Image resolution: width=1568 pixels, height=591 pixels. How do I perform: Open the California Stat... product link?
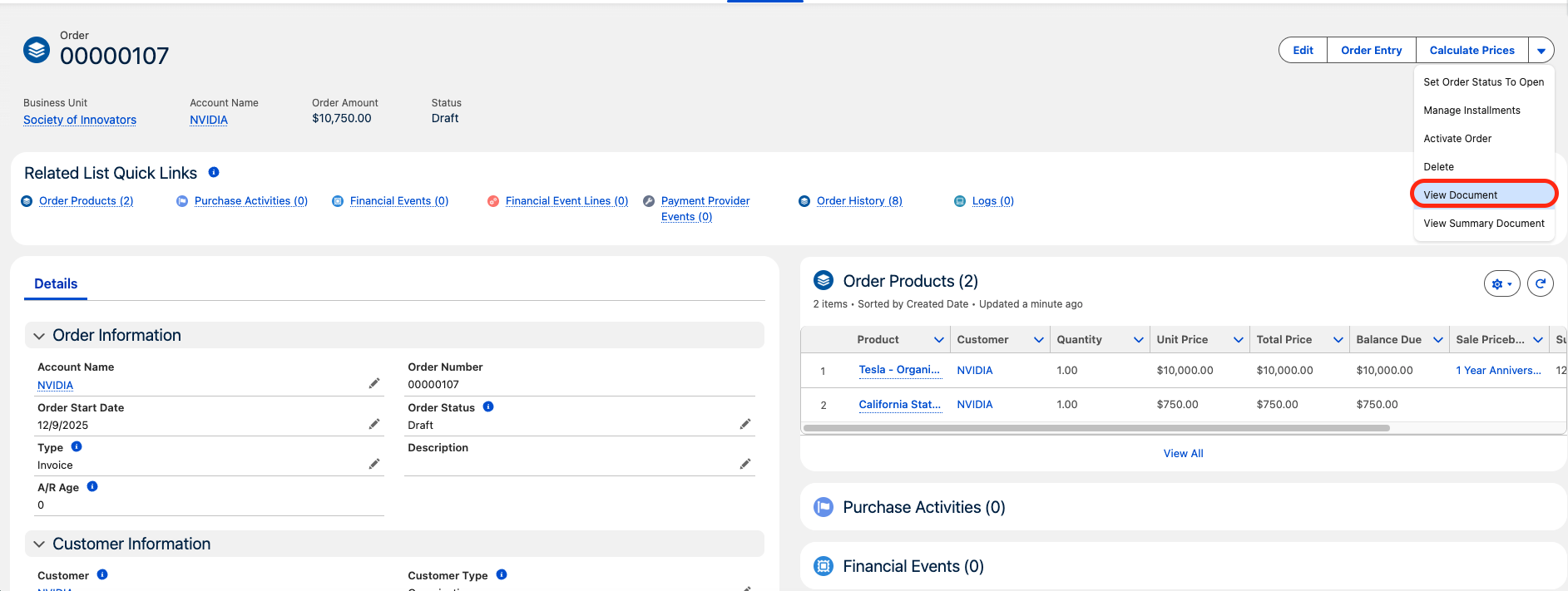tap(899, 405)
